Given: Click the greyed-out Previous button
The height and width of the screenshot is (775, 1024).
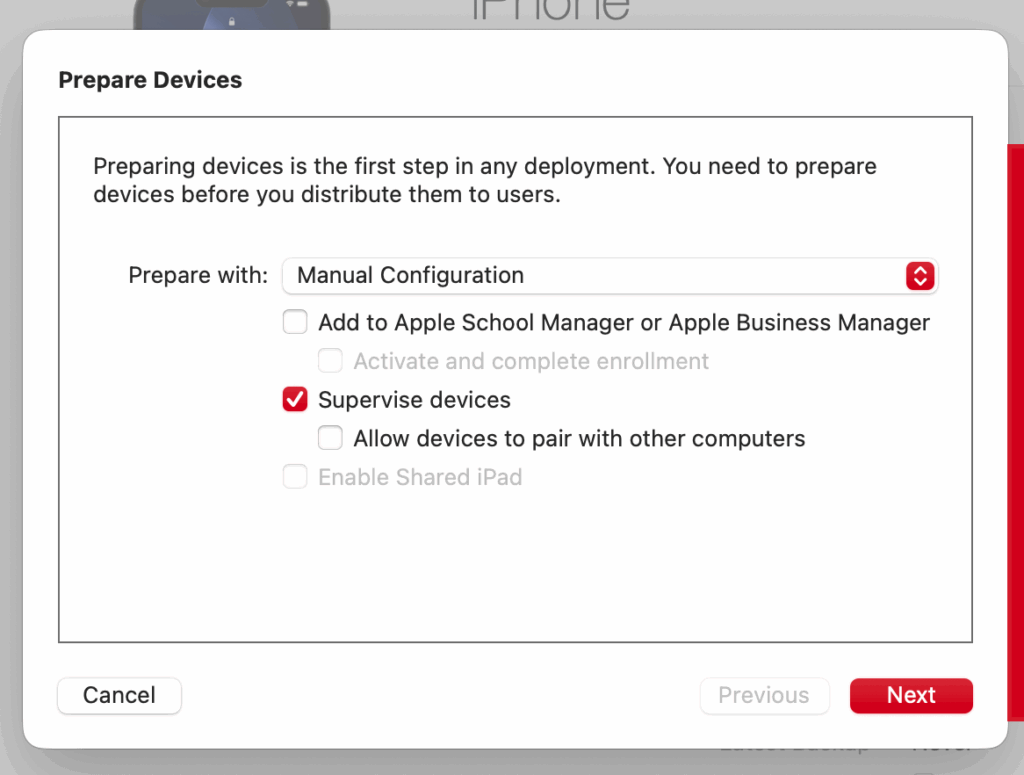Looking at the screenshot, I should point(764,695).
